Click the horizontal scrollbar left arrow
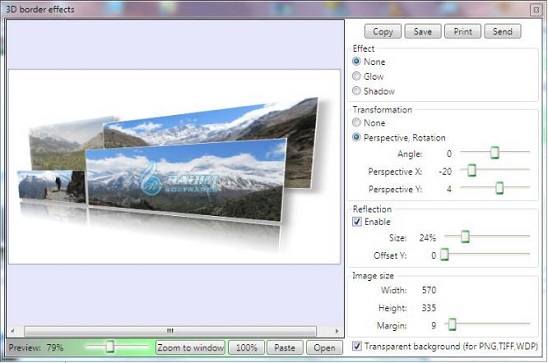 coord(13,331)
